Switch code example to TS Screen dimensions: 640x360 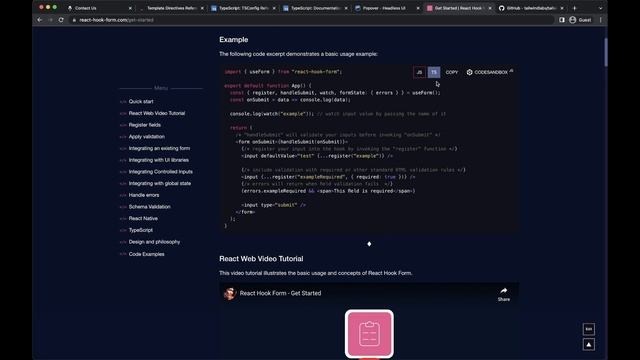(434, 72)
